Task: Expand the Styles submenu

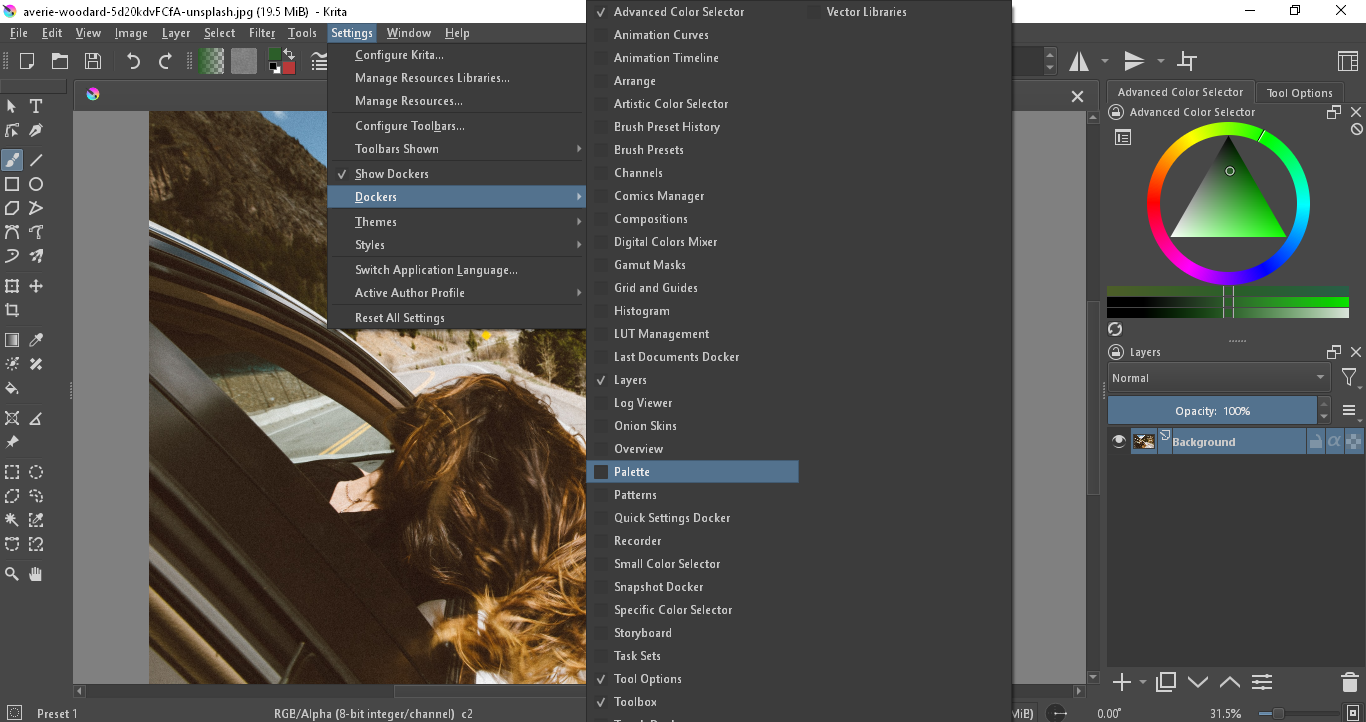Action: (456, 245)
